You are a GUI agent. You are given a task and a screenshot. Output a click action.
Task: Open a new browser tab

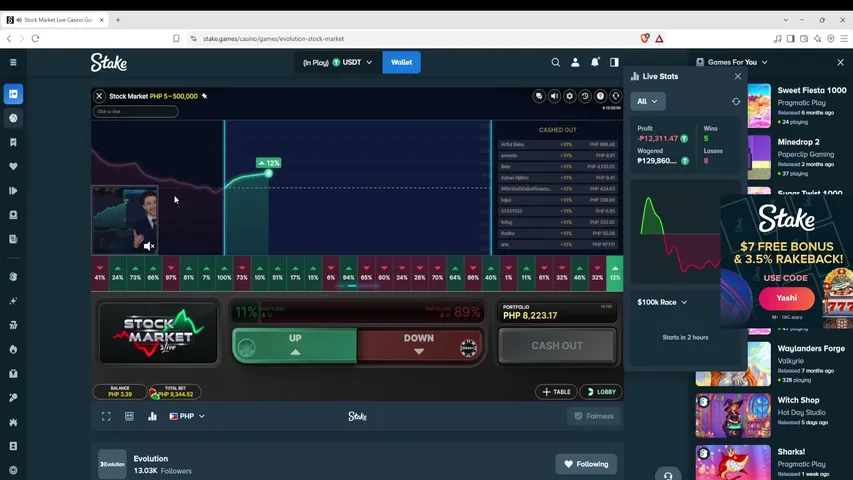[x=118, y=20]
